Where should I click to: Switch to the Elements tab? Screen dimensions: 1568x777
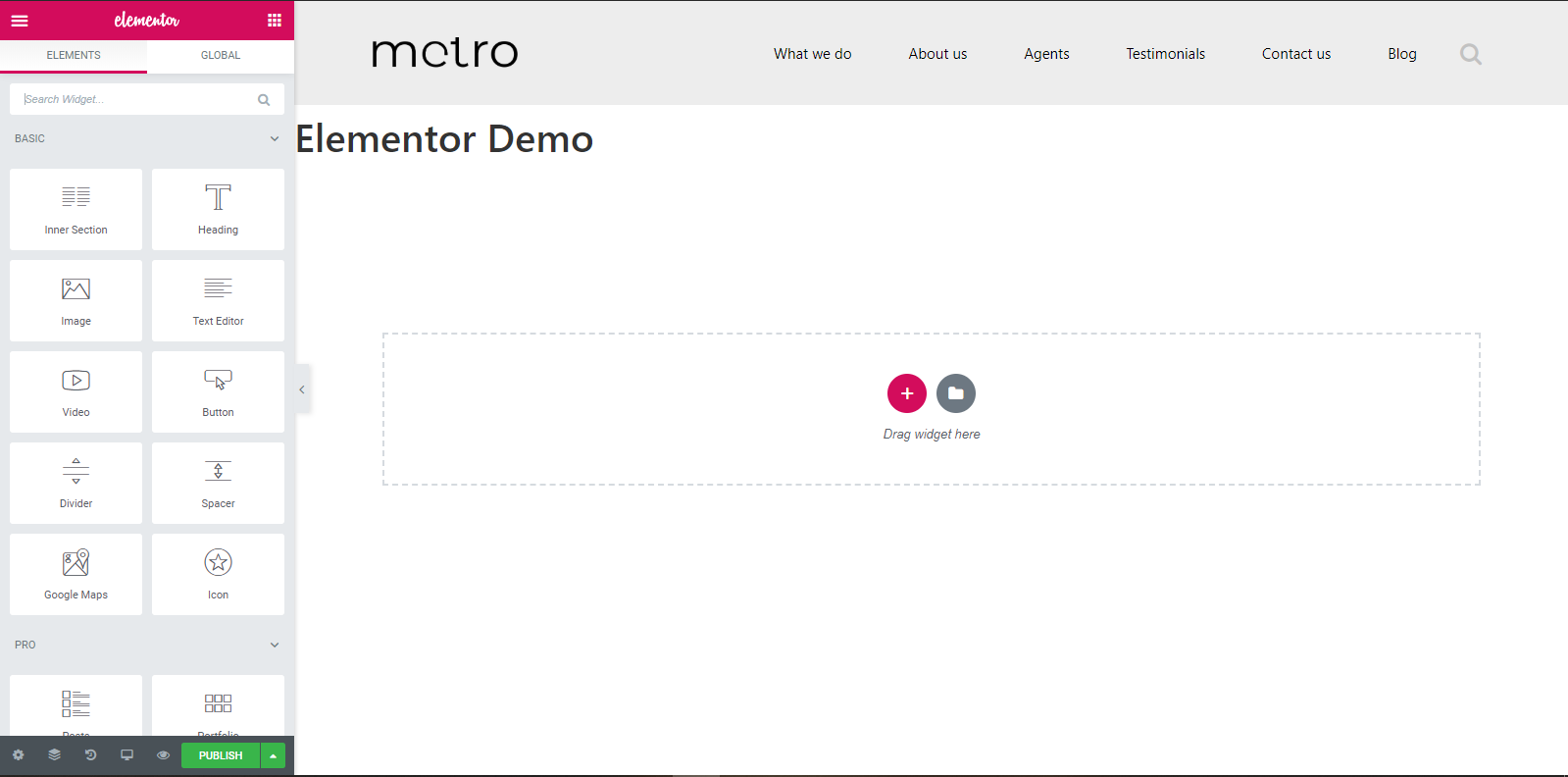pos(74,55)
